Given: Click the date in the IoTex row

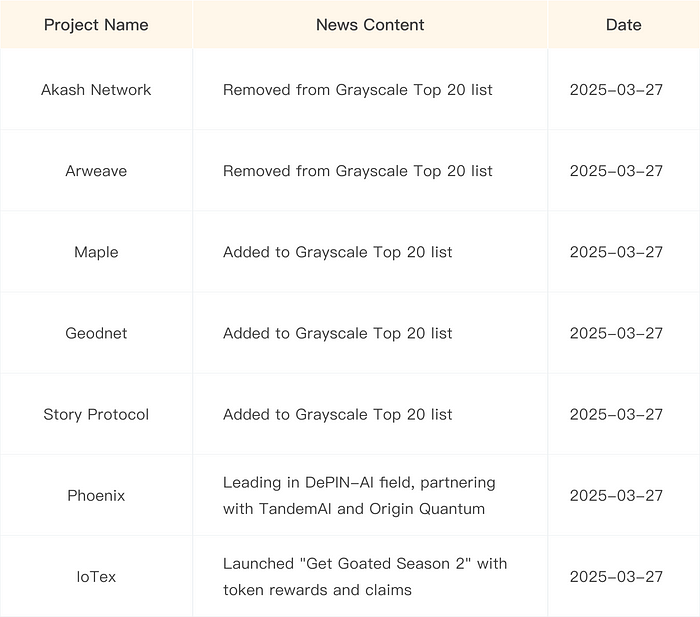Looking at the screenshot, I should 616,577.
